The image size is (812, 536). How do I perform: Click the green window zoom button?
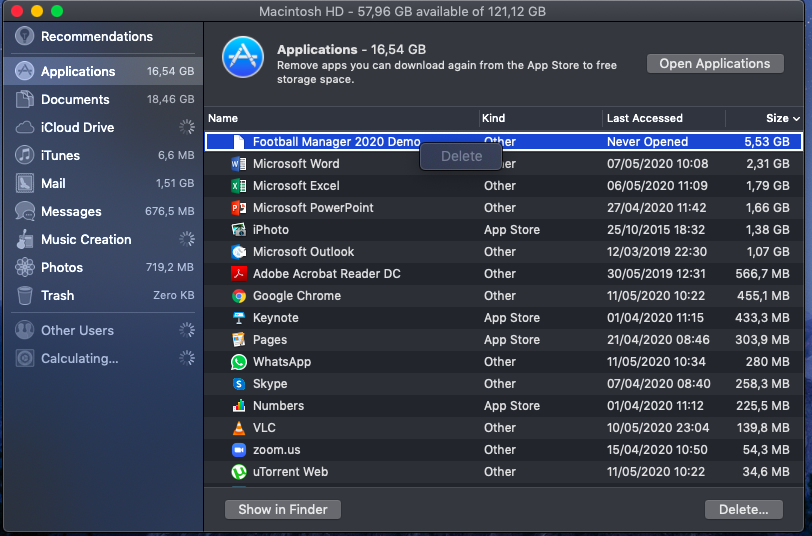pos(57,11)
